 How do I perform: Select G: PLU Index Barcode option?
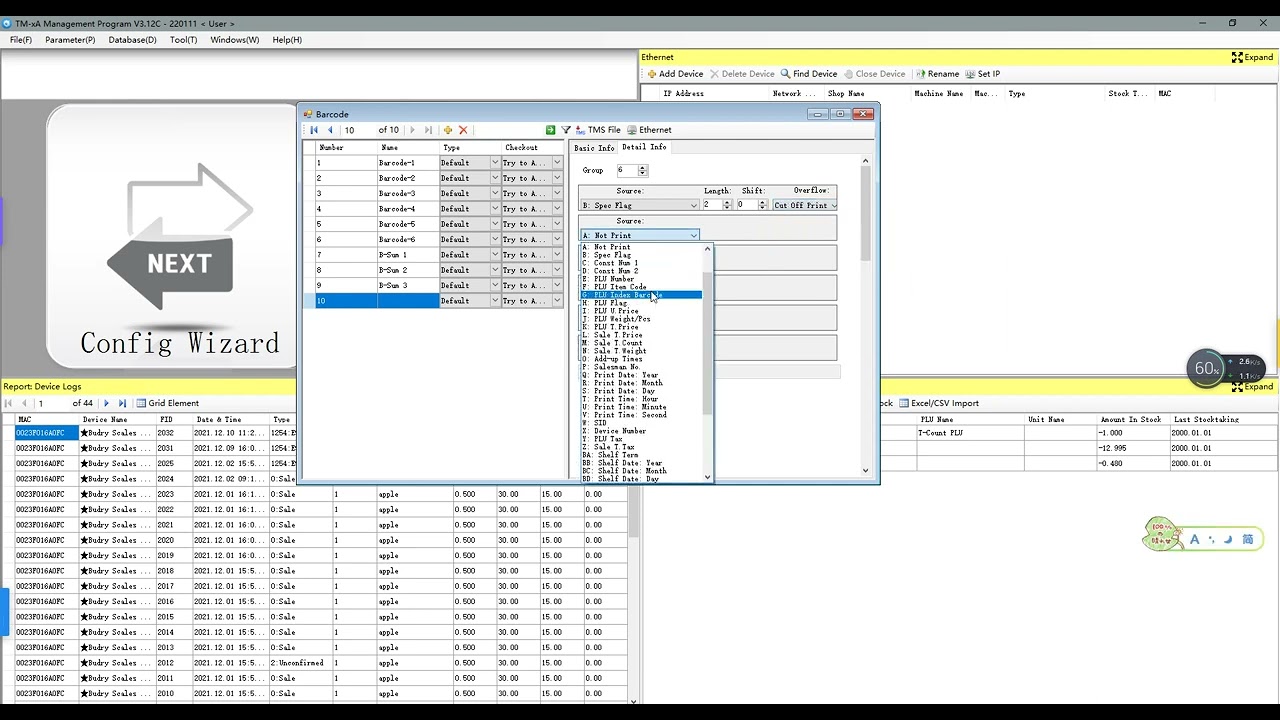coord(641,295)
